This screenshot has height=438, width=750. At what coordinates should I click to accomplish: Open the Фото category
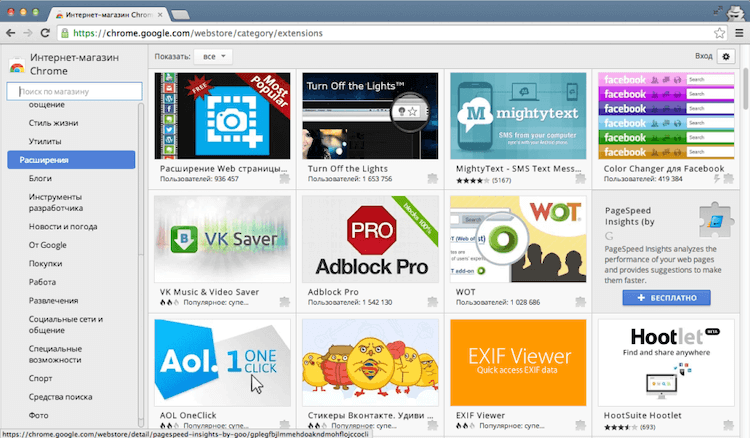38,416
